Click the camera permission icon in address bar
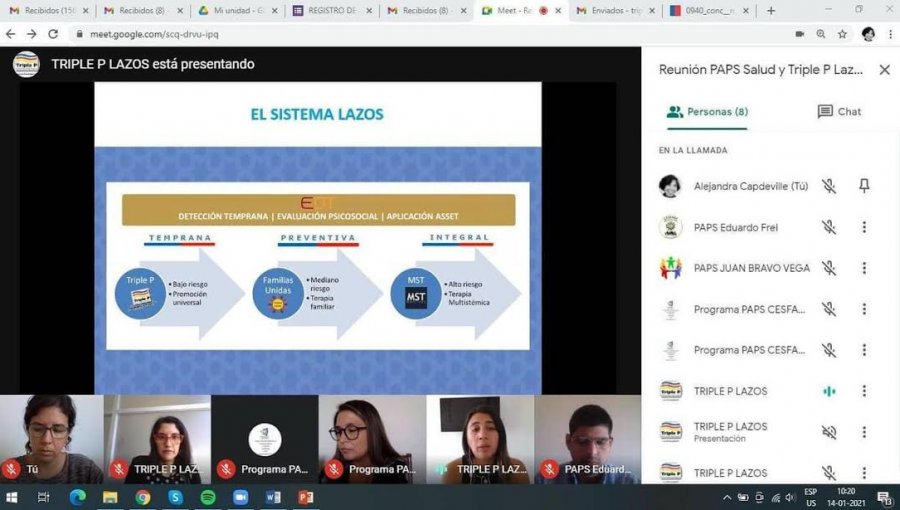 coord(800,34)
